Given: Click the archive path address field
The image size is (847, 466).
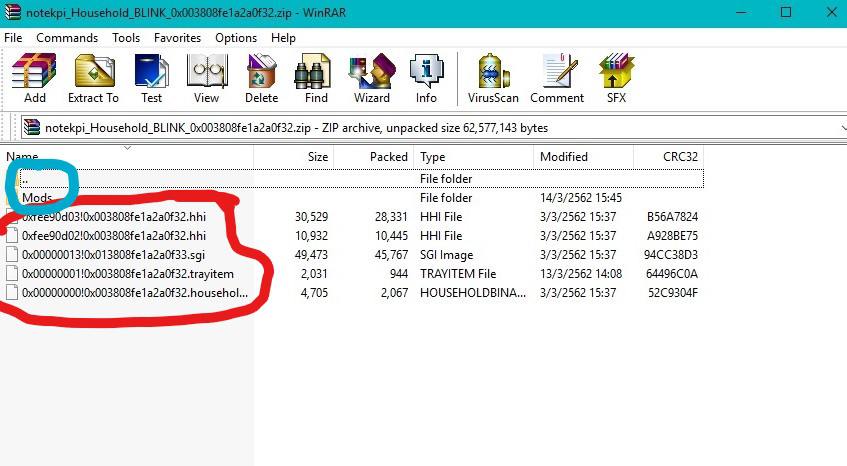Looking at the screenshot, I should (x=432, y=127).
